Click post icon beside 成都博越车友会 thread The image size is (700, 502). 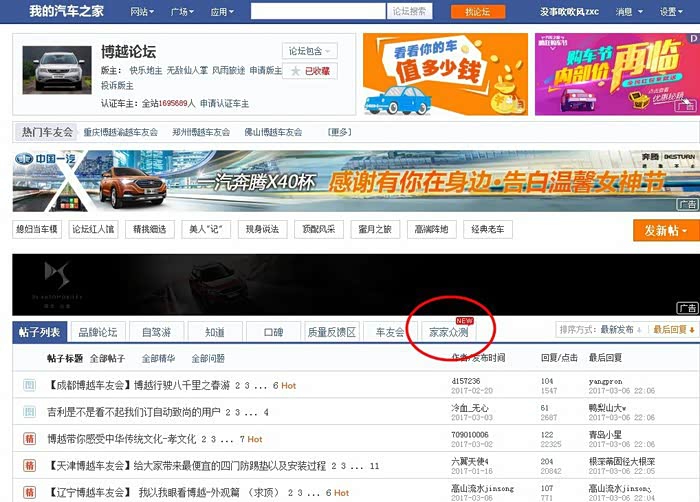30,384
